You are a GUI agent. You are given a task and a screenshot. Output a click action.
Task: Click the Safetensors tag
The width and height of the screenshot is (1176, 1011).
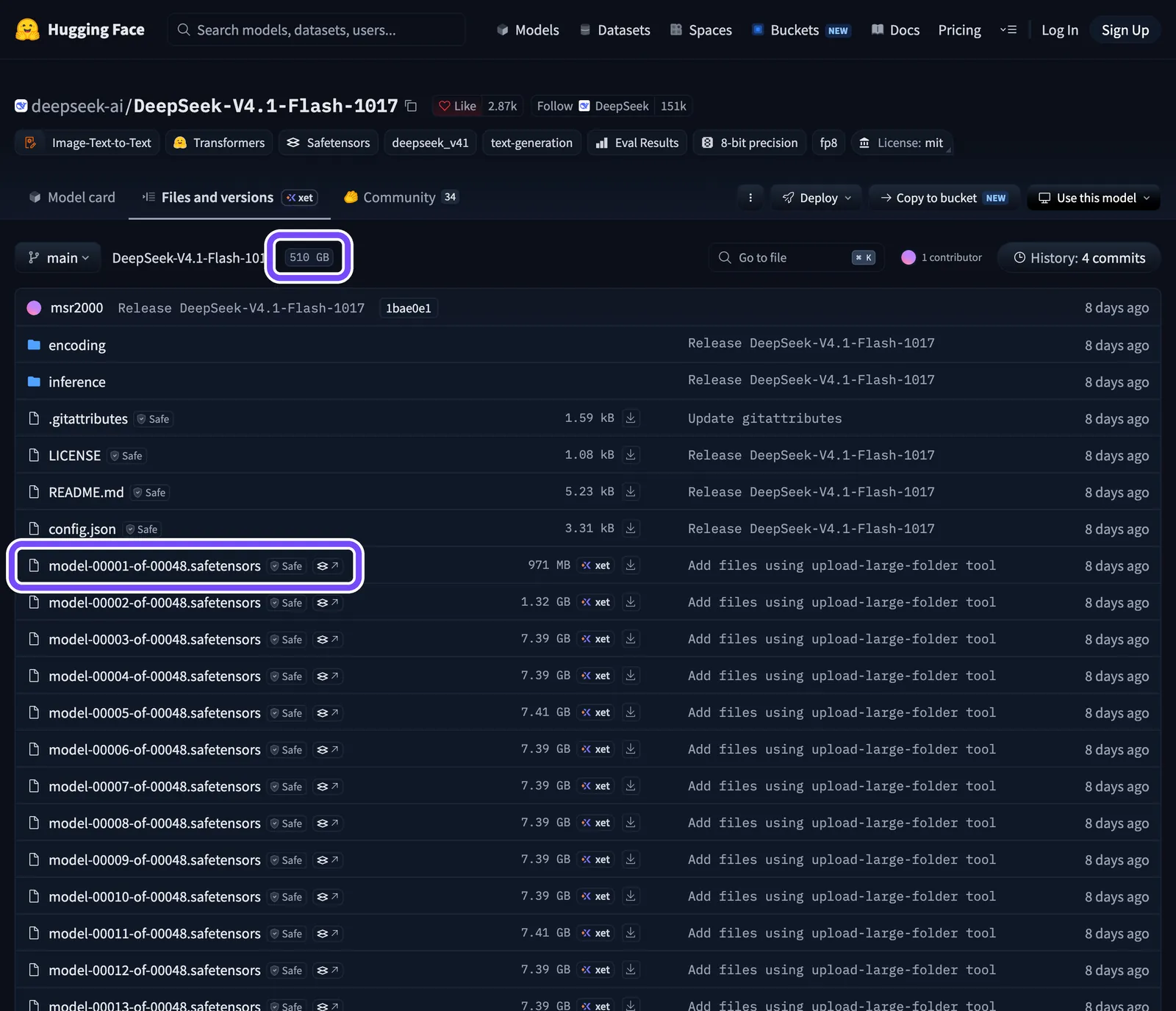329,143
